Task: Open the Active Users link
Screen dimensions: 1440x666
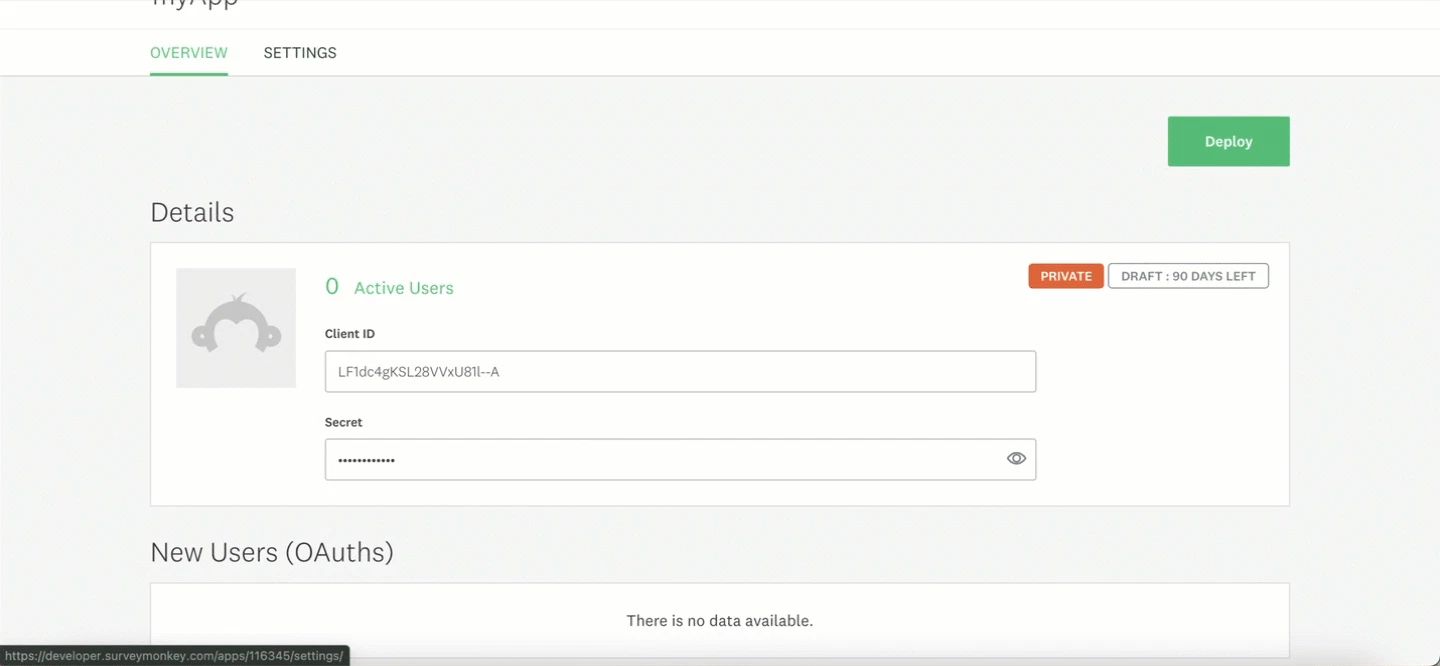Action: pos(403,287)
